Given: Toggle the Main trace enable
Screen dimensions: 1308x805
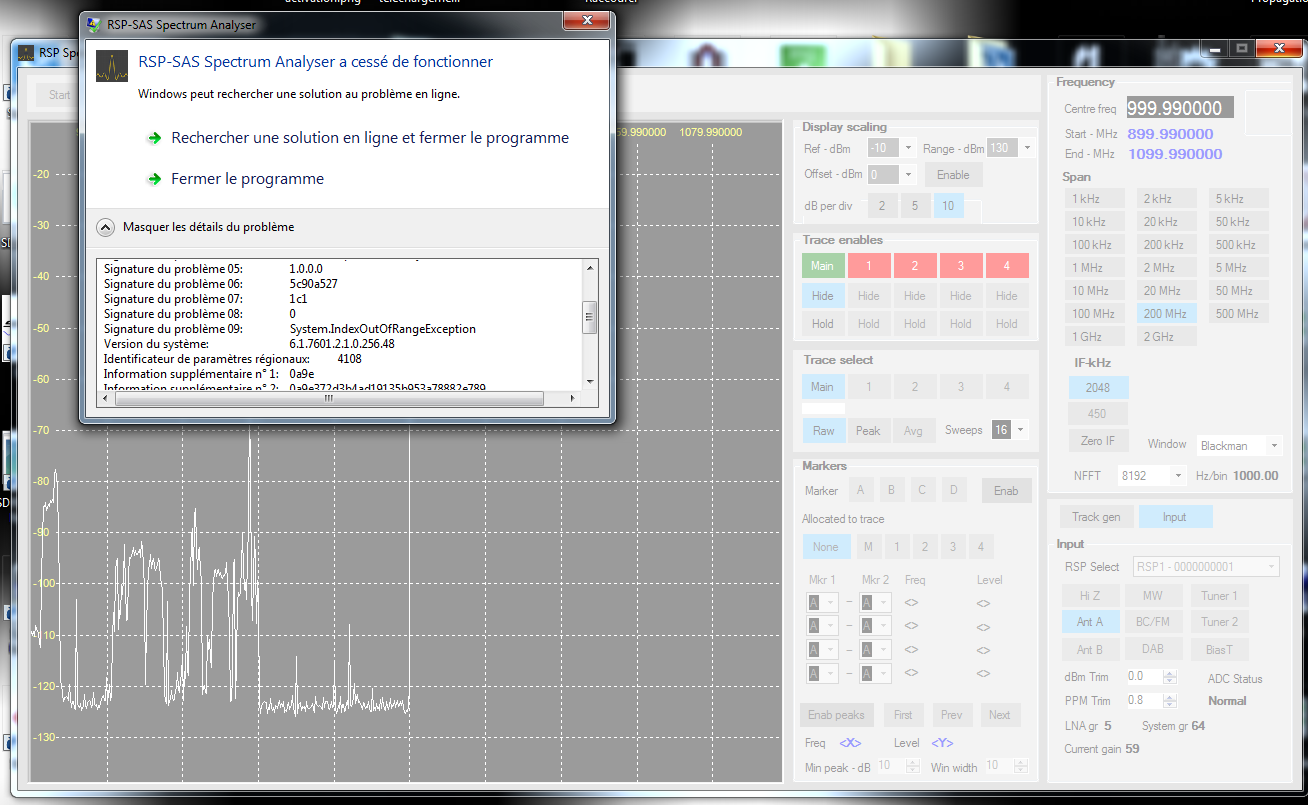Looking at the screenshot, I should (822, 266).
